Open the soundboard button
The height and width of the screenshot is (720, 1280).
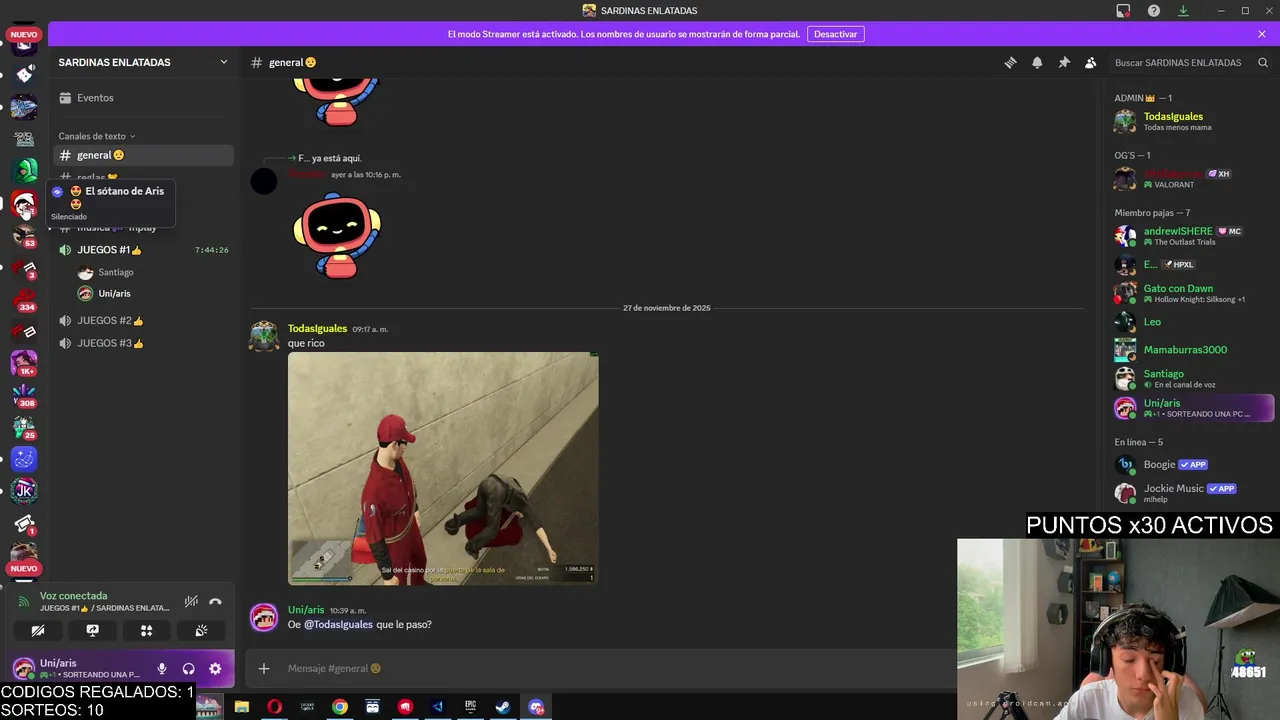[x=201, y=631]
